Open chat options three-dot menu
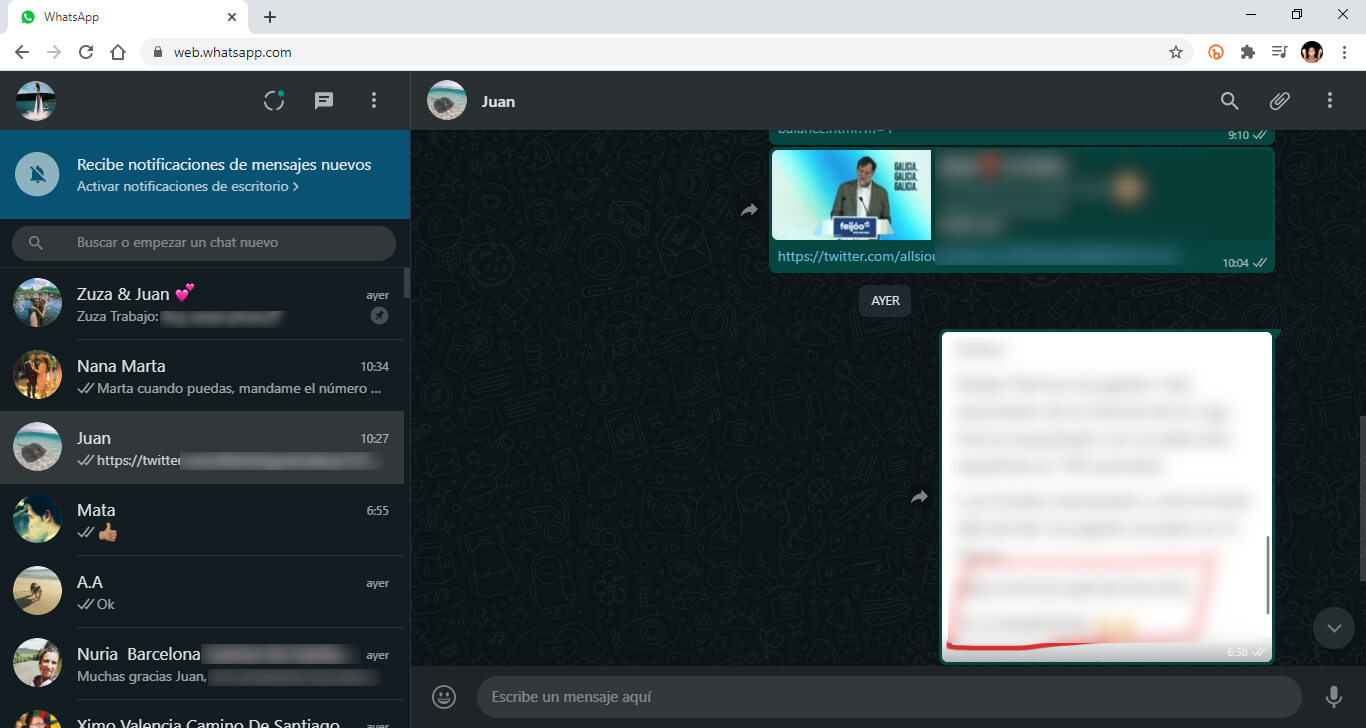The image size is (1366, 728). [x=1330, y=100]
